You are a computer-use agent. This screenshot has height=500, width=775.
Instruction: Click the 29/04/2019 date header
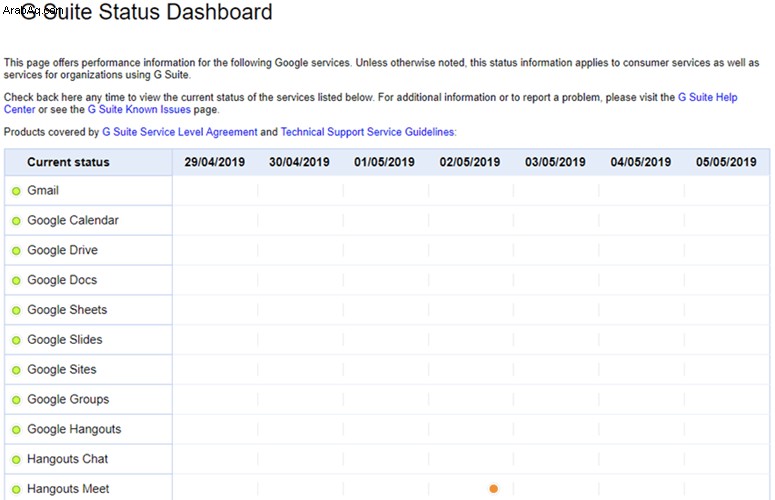[215, 162]
